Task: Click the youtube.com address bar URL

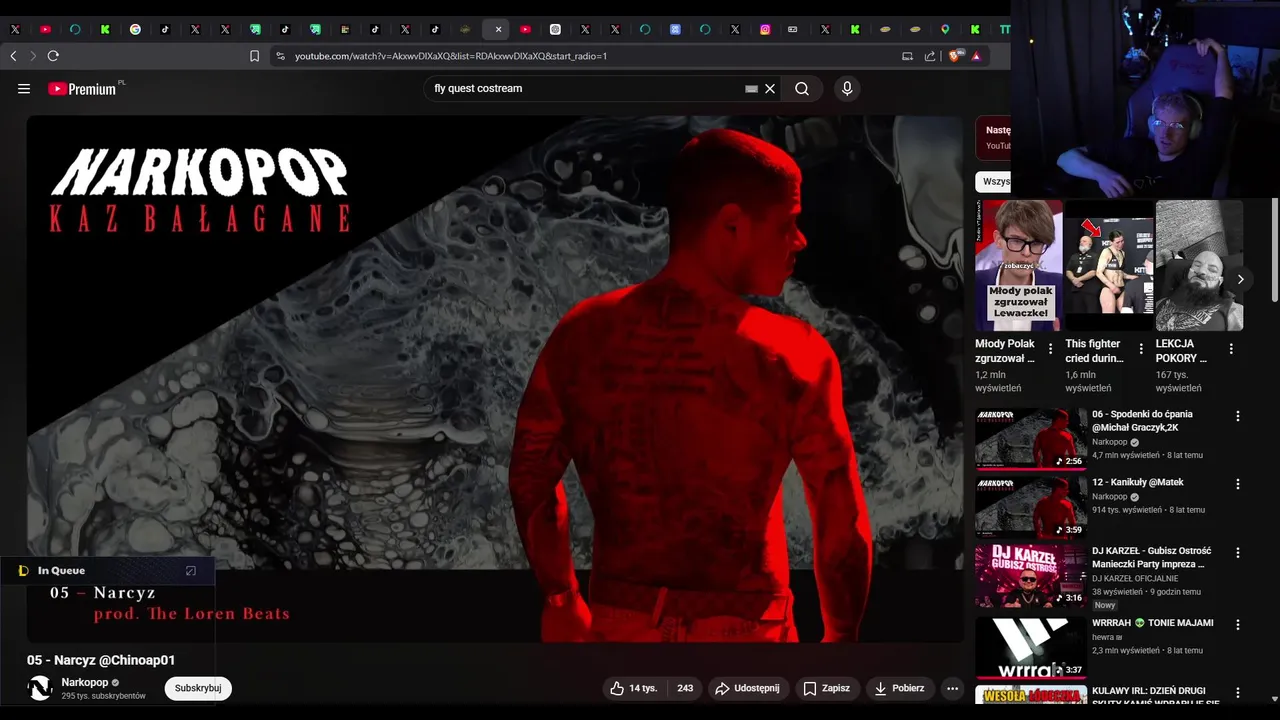Action: coord(451,56)
